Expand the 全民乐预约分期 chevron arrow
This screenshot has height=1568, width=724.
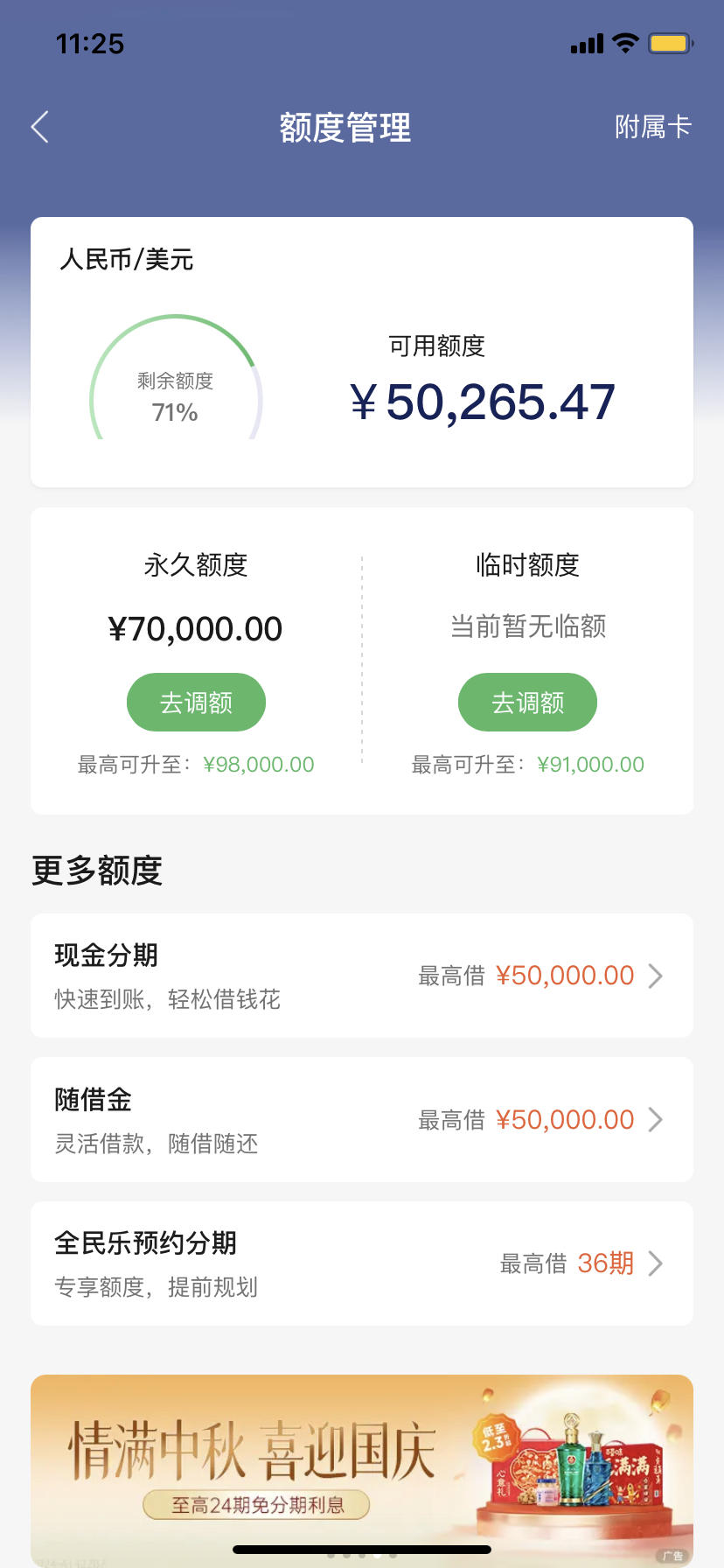[x=655, y=1263]
